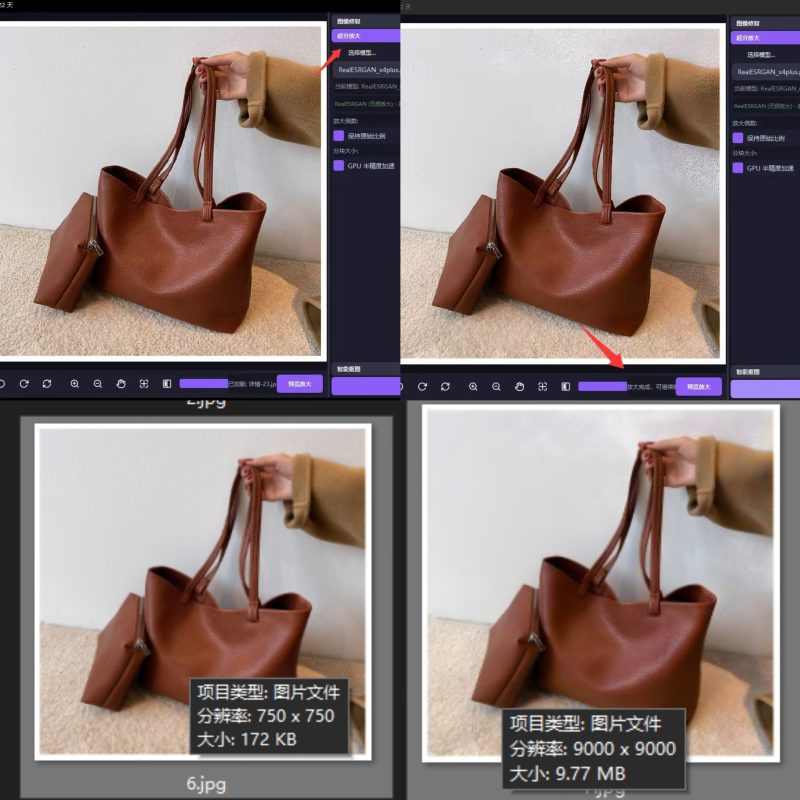Screen dimensions: 800x800
Task: Open the 图像修复 section in right window
Action: pos(765,23)
